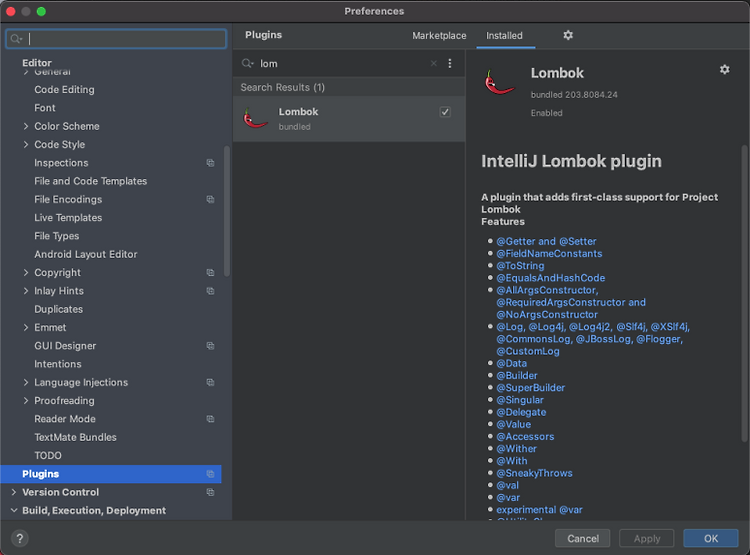Click the search icon in the settings search box
Viewport: 750px width, 555px height.
16,39
